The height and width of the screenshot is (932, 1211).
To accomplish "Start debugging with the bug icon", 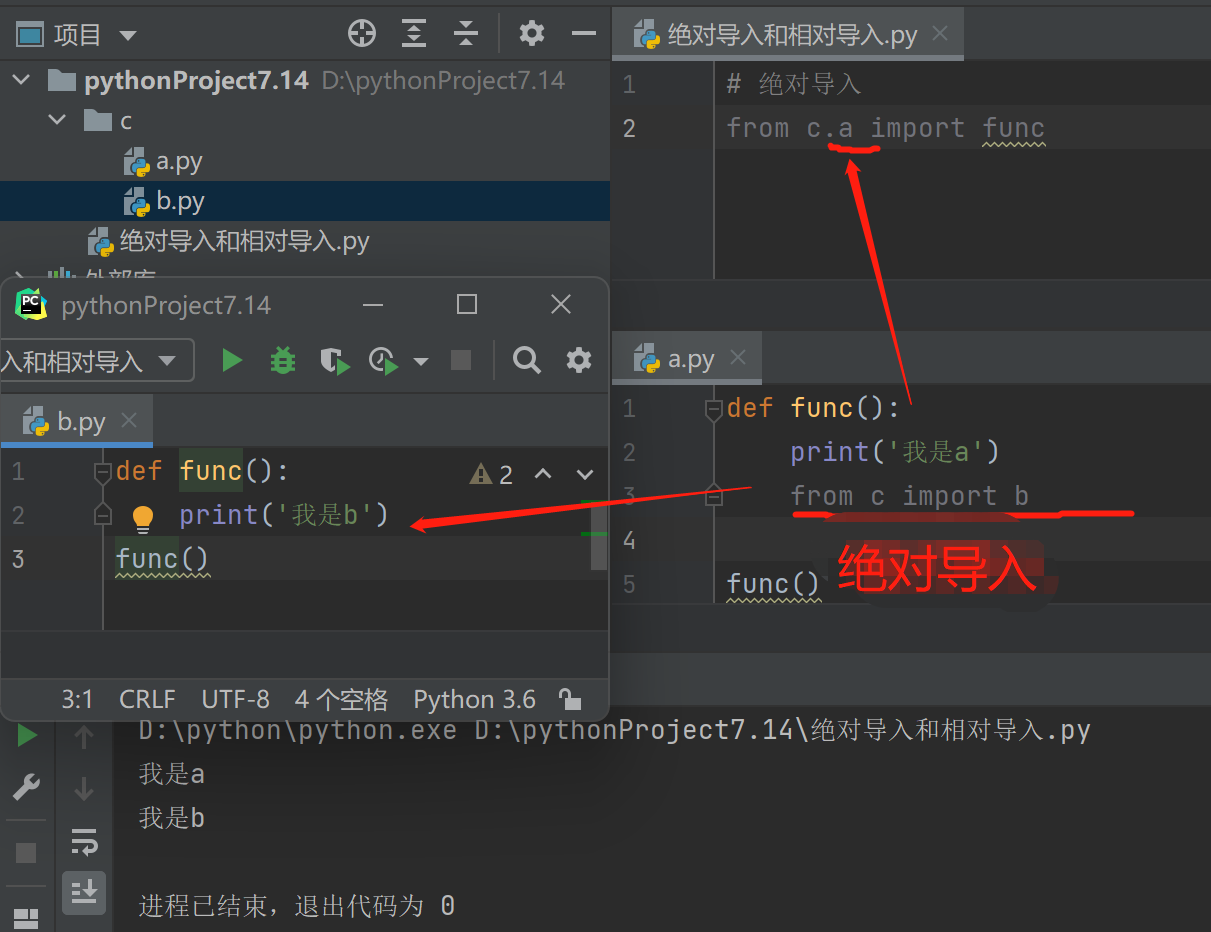I will point(284,360).
